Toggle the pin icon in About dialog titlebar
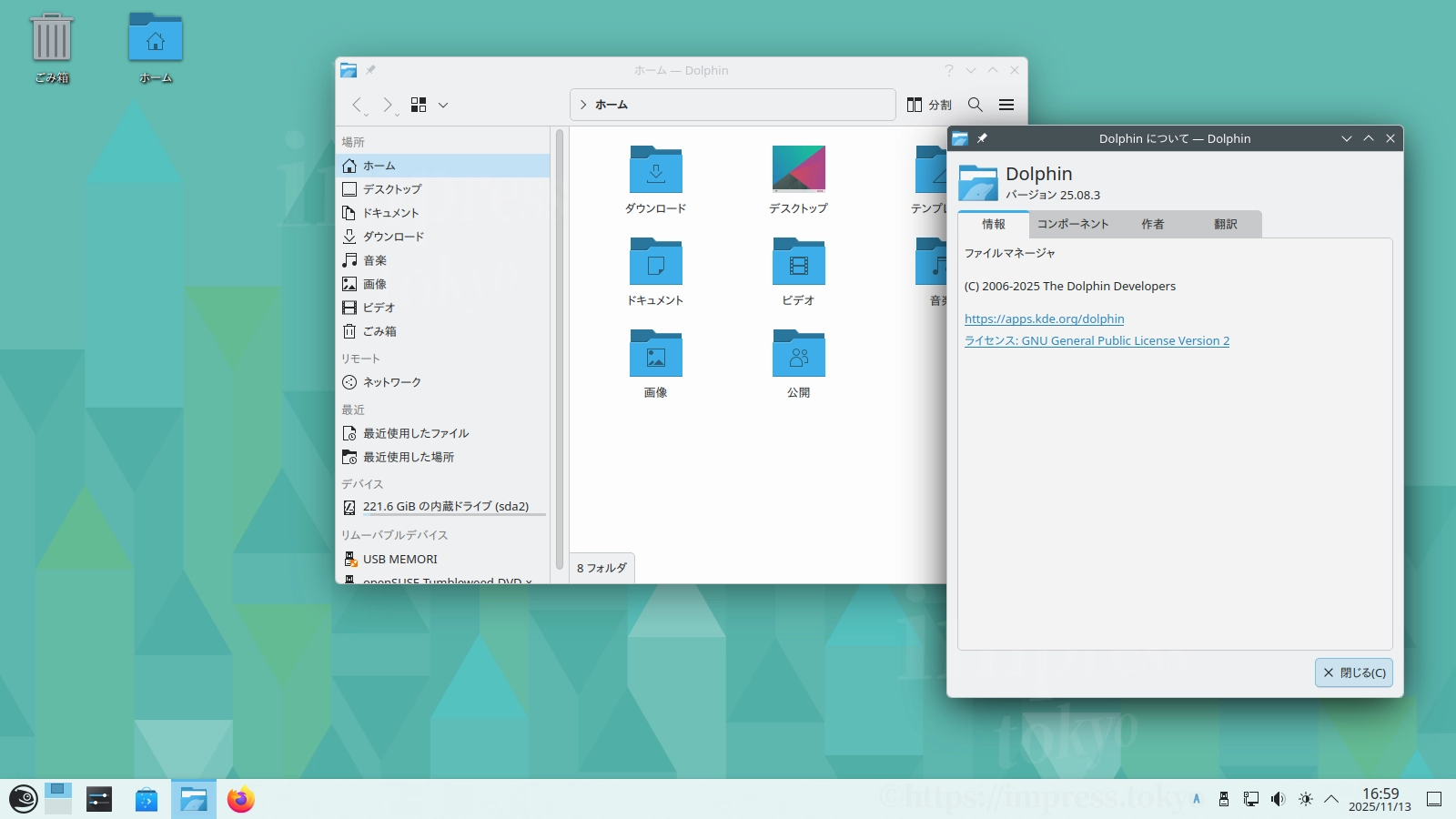Screen dimensions: 1456x819 point(982,138)
